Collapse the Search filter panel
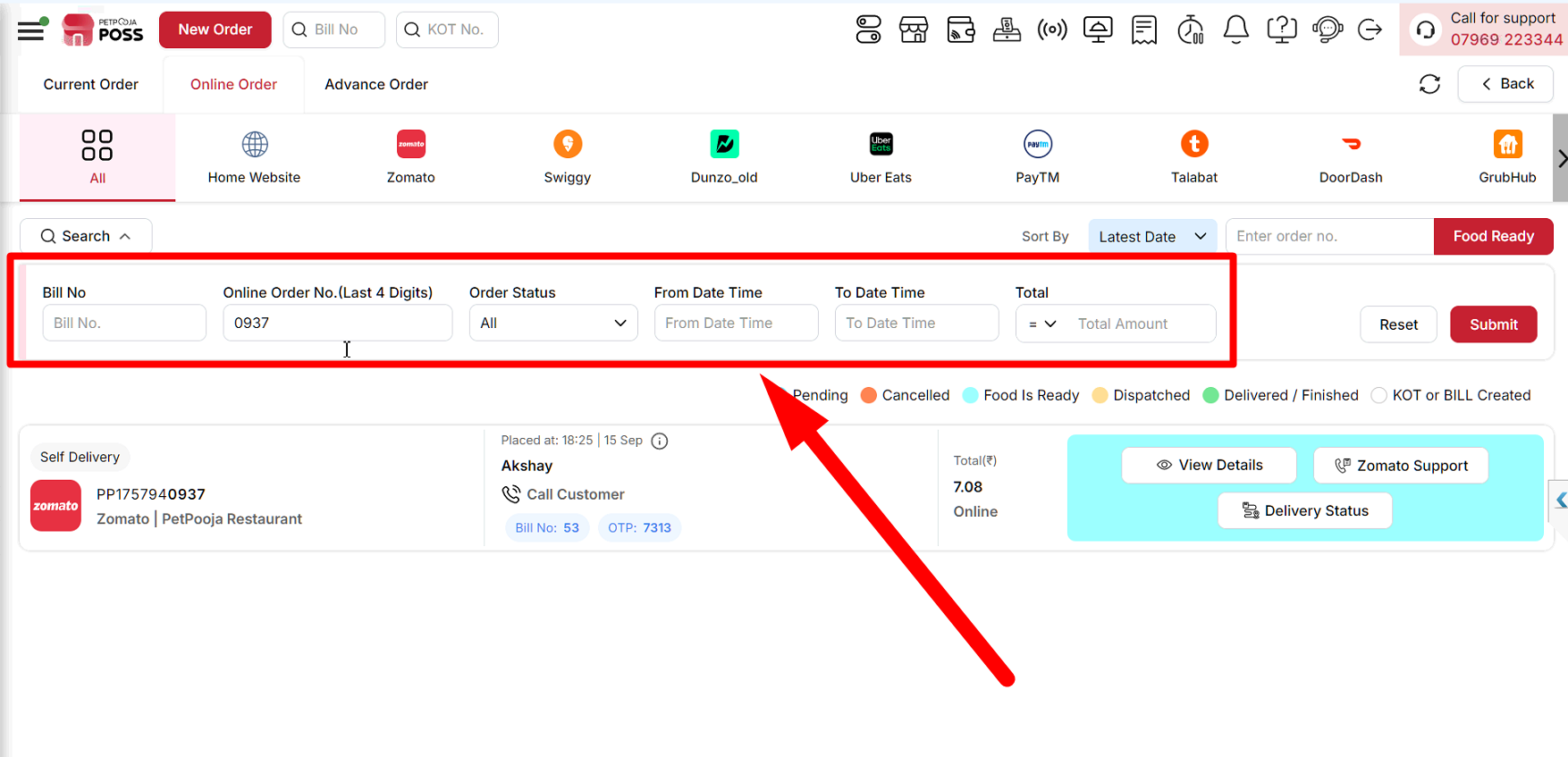This screenshot has height=757, width=1568. tap(86, 236)
